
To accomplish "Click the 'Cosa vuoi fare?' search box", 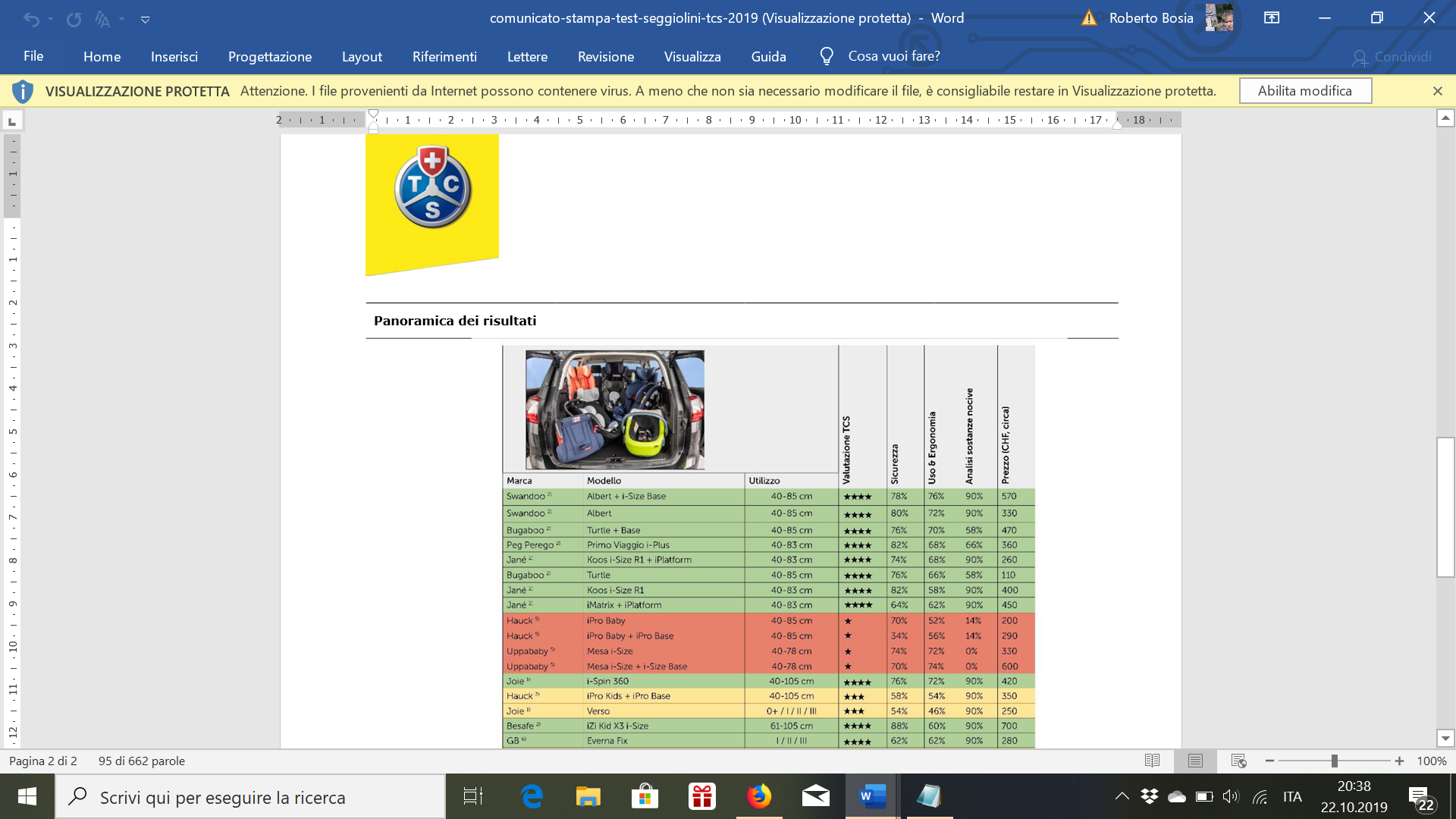I will [x=894, y=56].
